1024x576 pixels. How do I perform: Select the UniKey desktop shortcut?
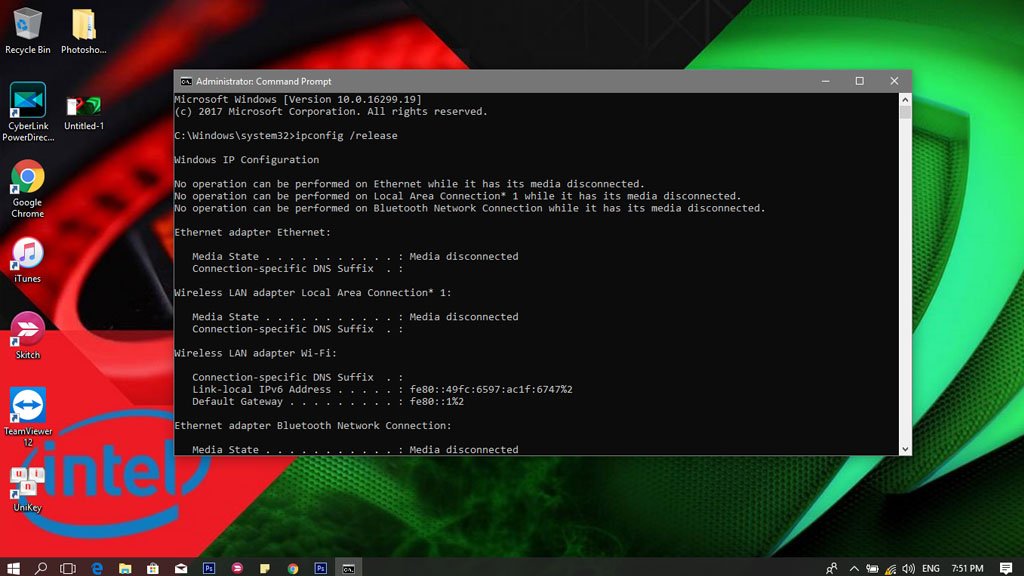[x=27, y=488]
